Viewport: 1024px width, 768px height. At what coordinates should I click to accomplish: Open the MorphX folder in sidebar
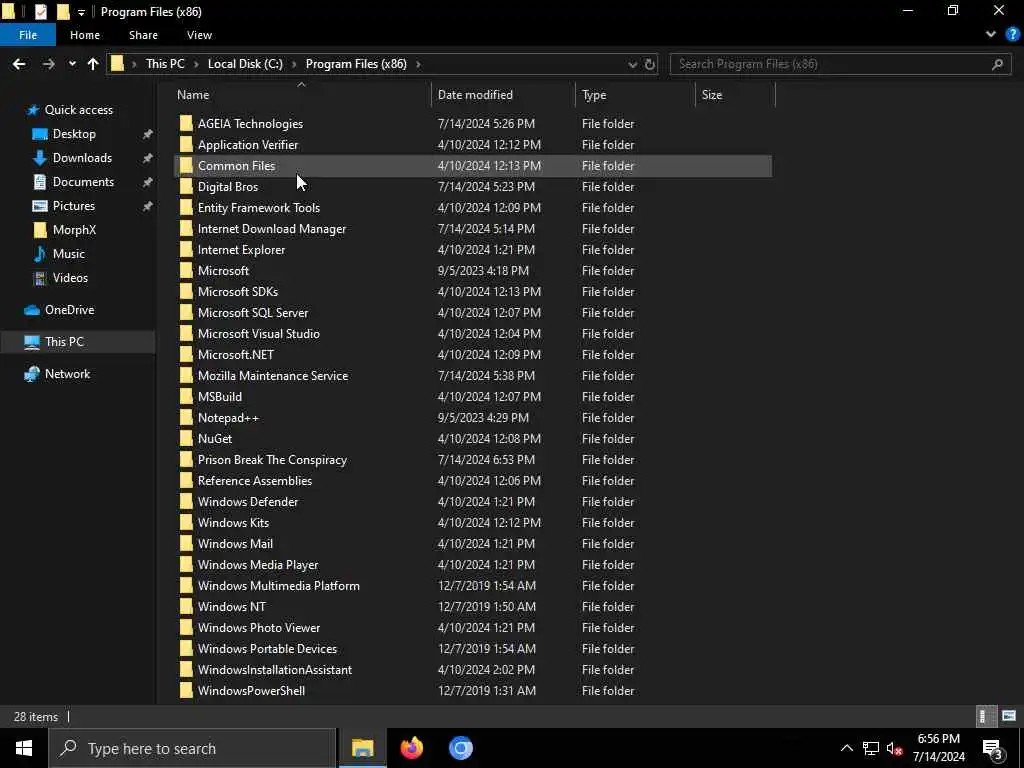(x=74, y=230)
